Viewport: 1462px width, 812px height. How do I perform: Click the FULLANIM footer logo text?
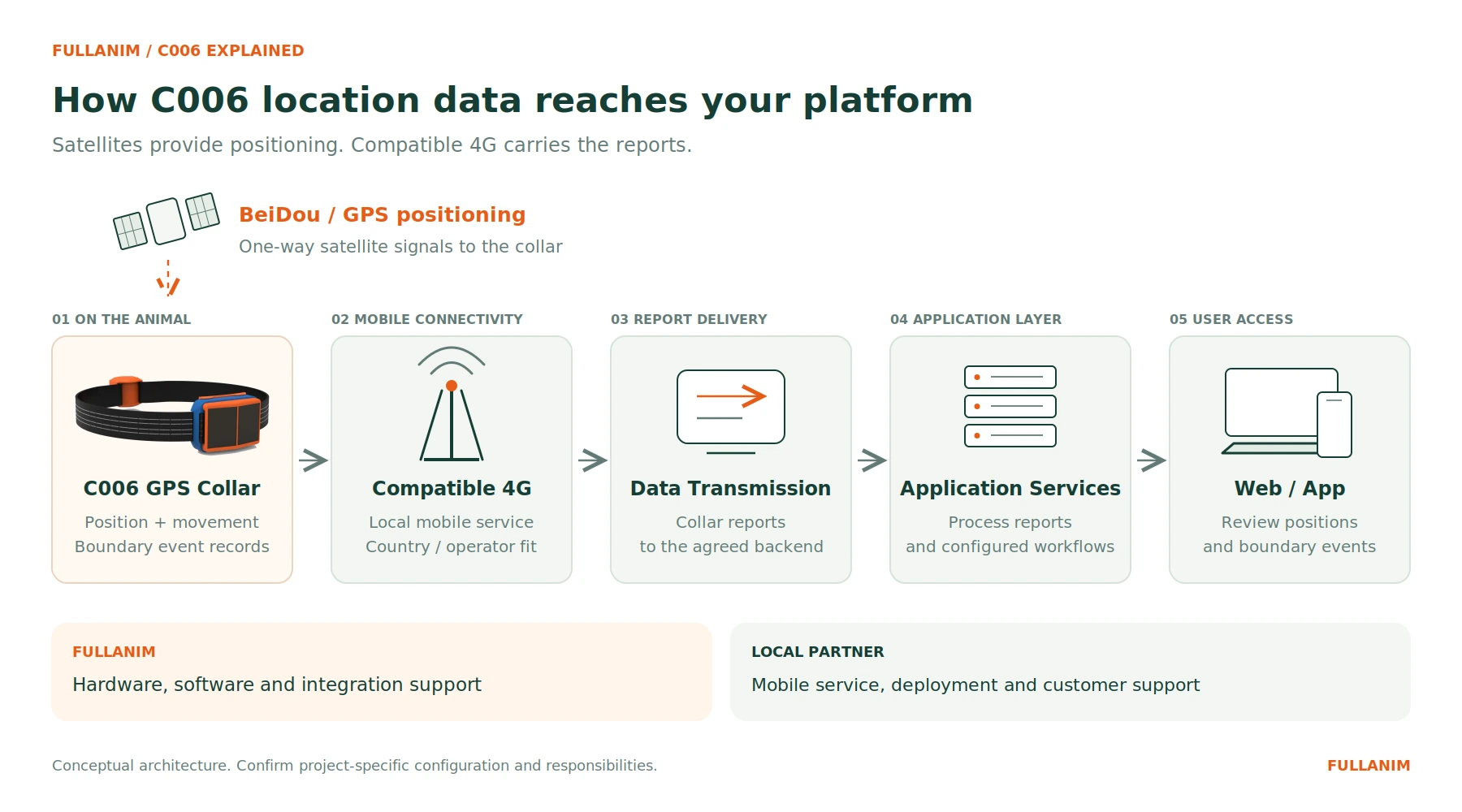(x=1369, y=766)
